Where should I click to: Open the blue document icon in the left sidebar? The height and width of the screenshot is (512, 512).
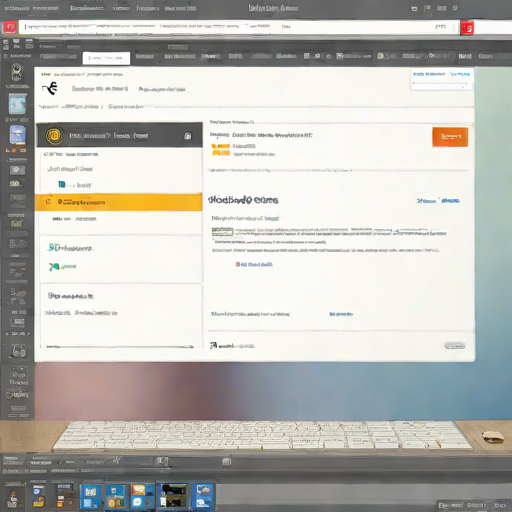[x=17, y=135]
